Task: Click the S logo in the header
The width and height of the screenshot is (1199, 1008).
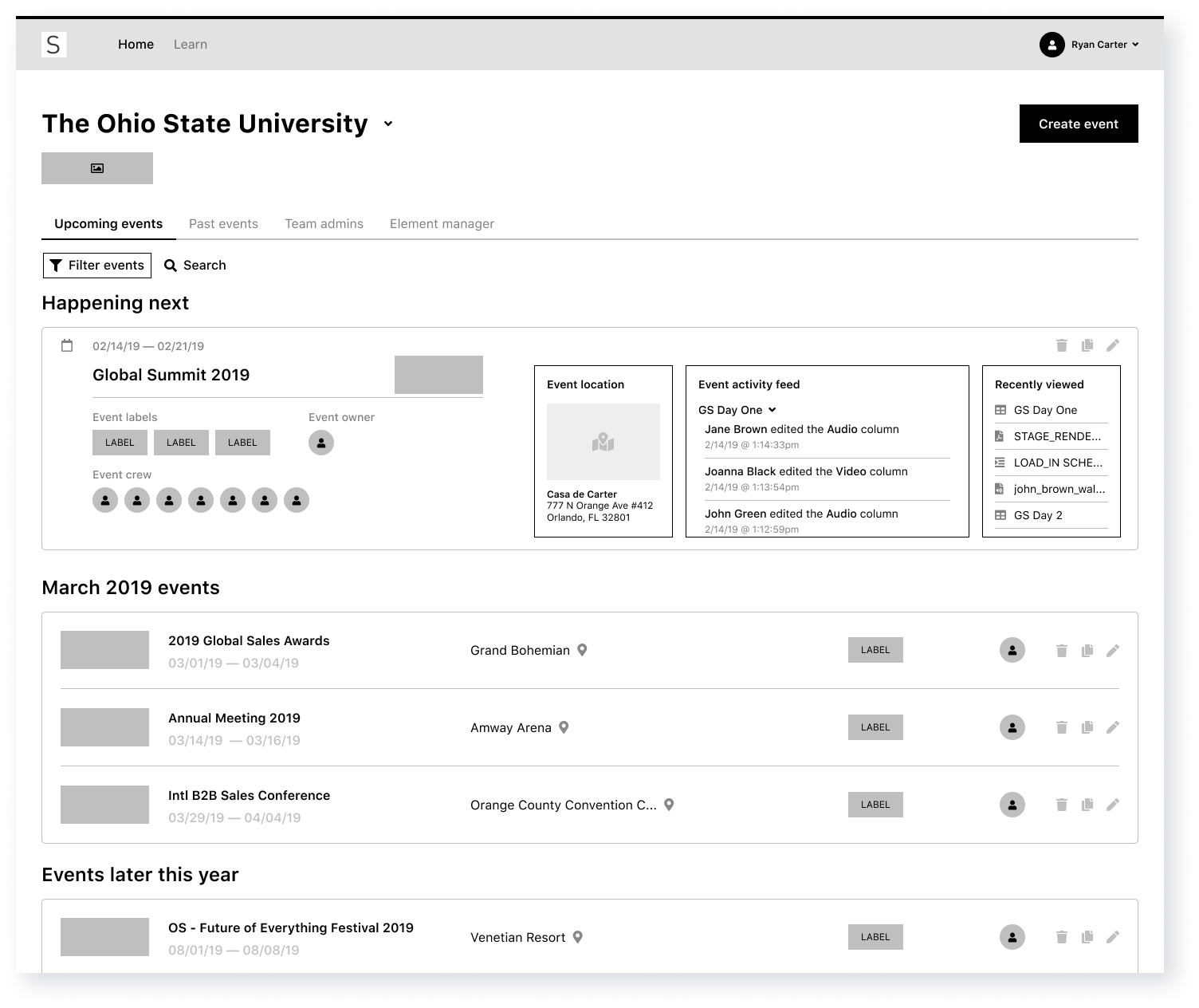Action: click(53, 45)
